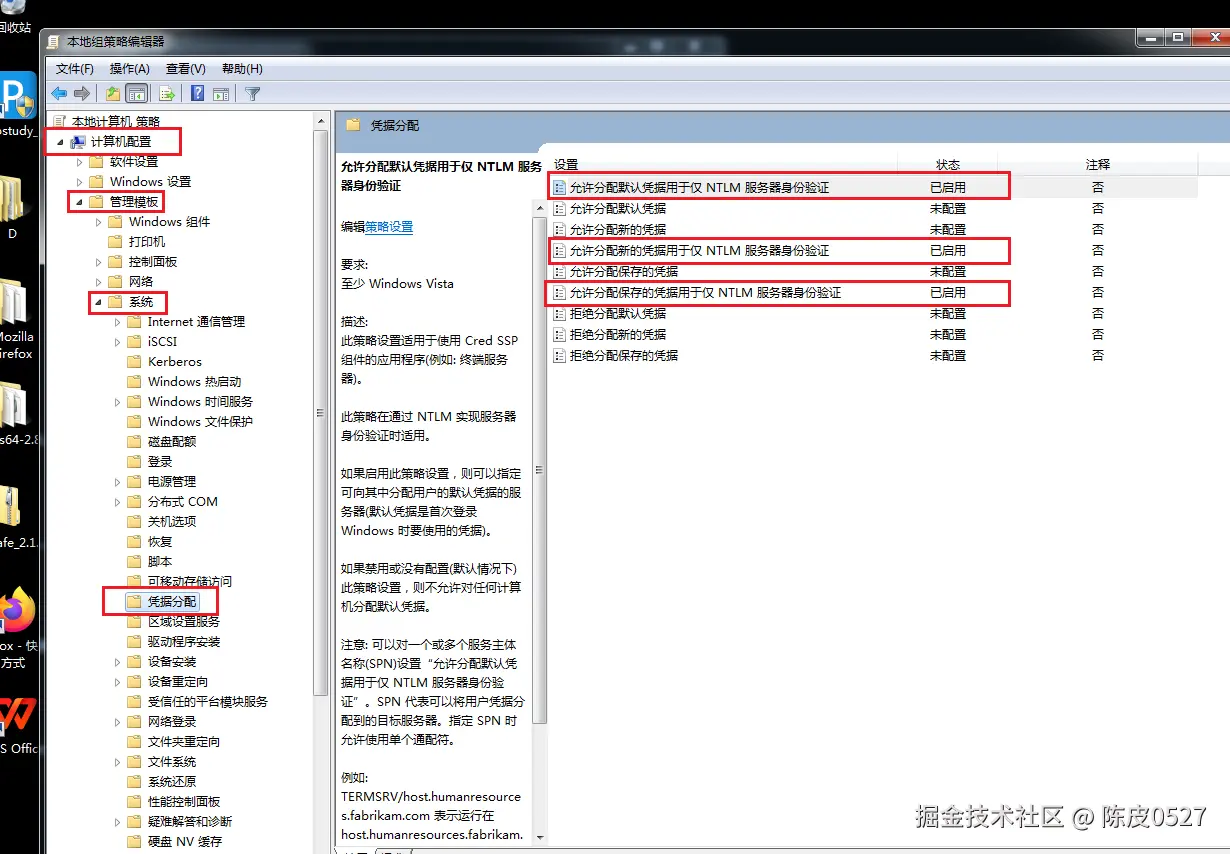This screenshot has height=854, width=1230.
Task: Click the Filter funnel toolbar icon
Action: pyautogui.click(x=252, y=93)
